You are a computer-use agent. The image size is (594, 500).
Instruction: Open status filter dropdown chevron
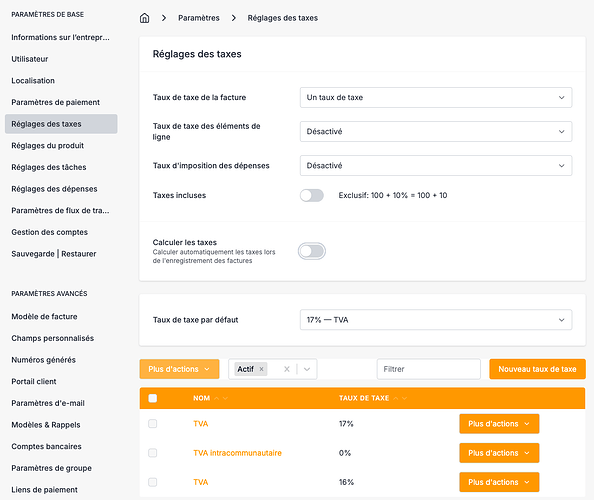tap(307, 369)
